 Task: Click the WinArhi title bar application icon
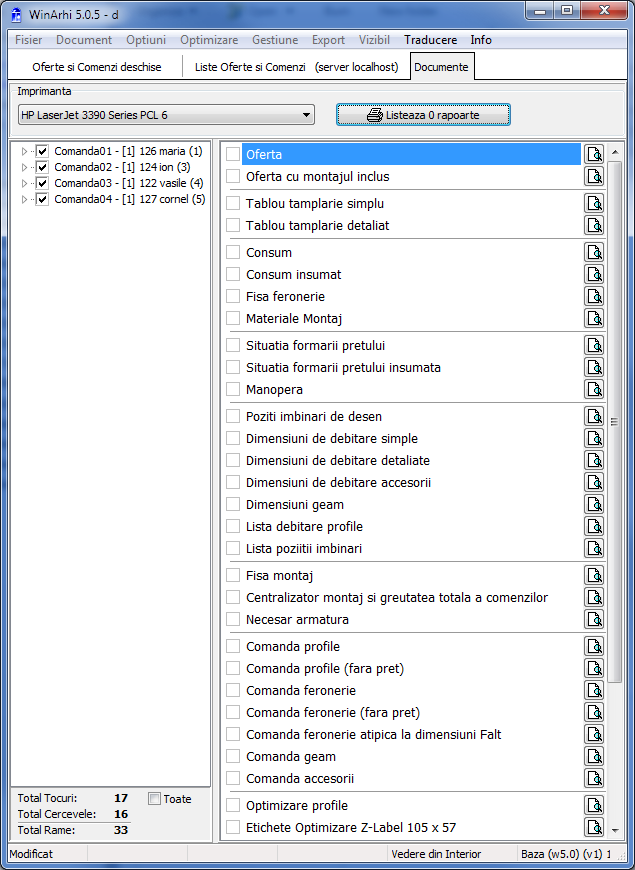tap(17, 14)
